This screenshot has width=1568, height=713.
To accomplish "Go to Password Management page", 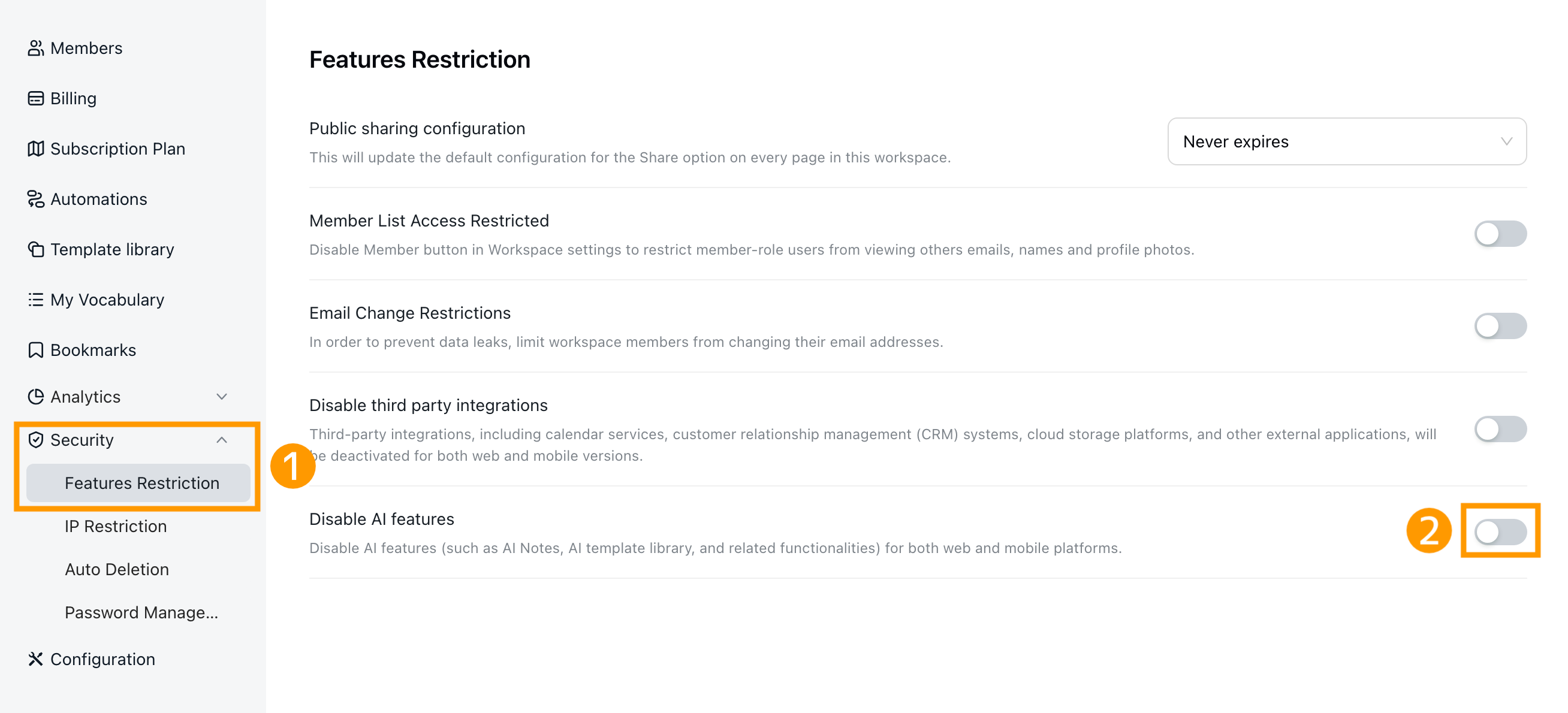I will coord(141,612).
